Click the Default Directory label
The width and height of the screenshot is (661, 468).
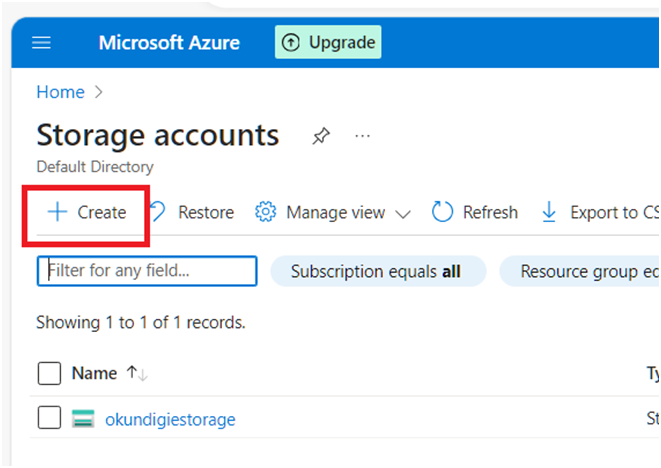pos(95,167)
